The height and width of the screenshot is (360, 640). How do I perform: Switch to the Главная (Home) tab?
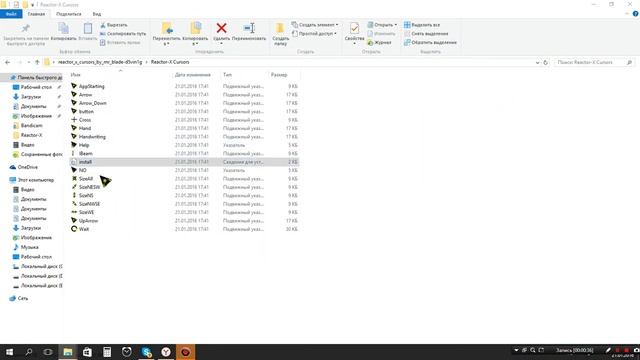click(x=36, y=14)
